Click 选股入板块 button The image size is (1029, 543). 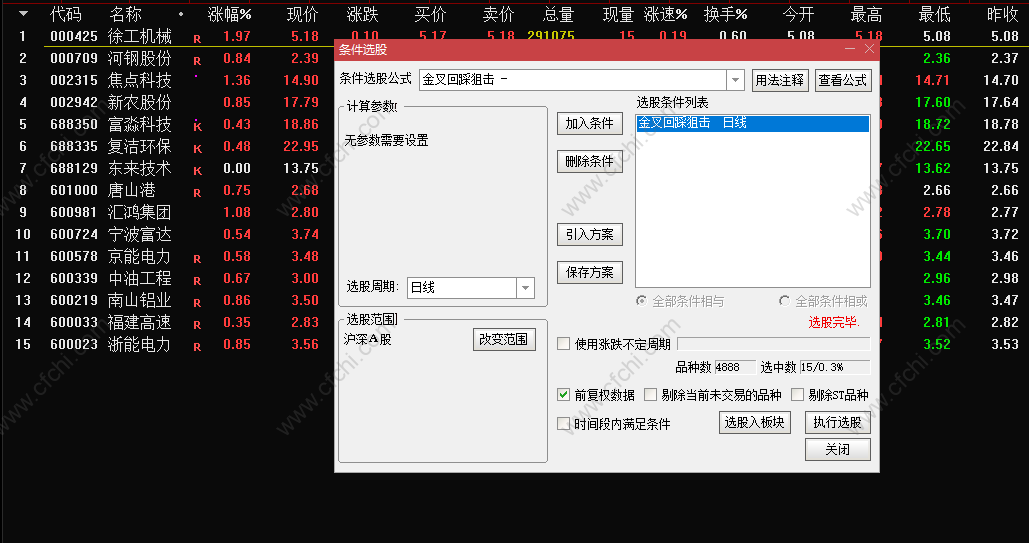755,422
